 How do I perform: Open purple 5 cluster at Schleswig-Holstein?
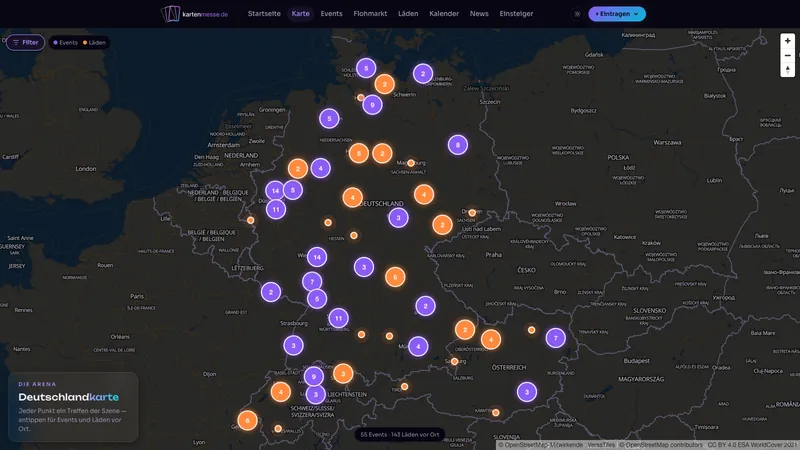click(366, 68)
